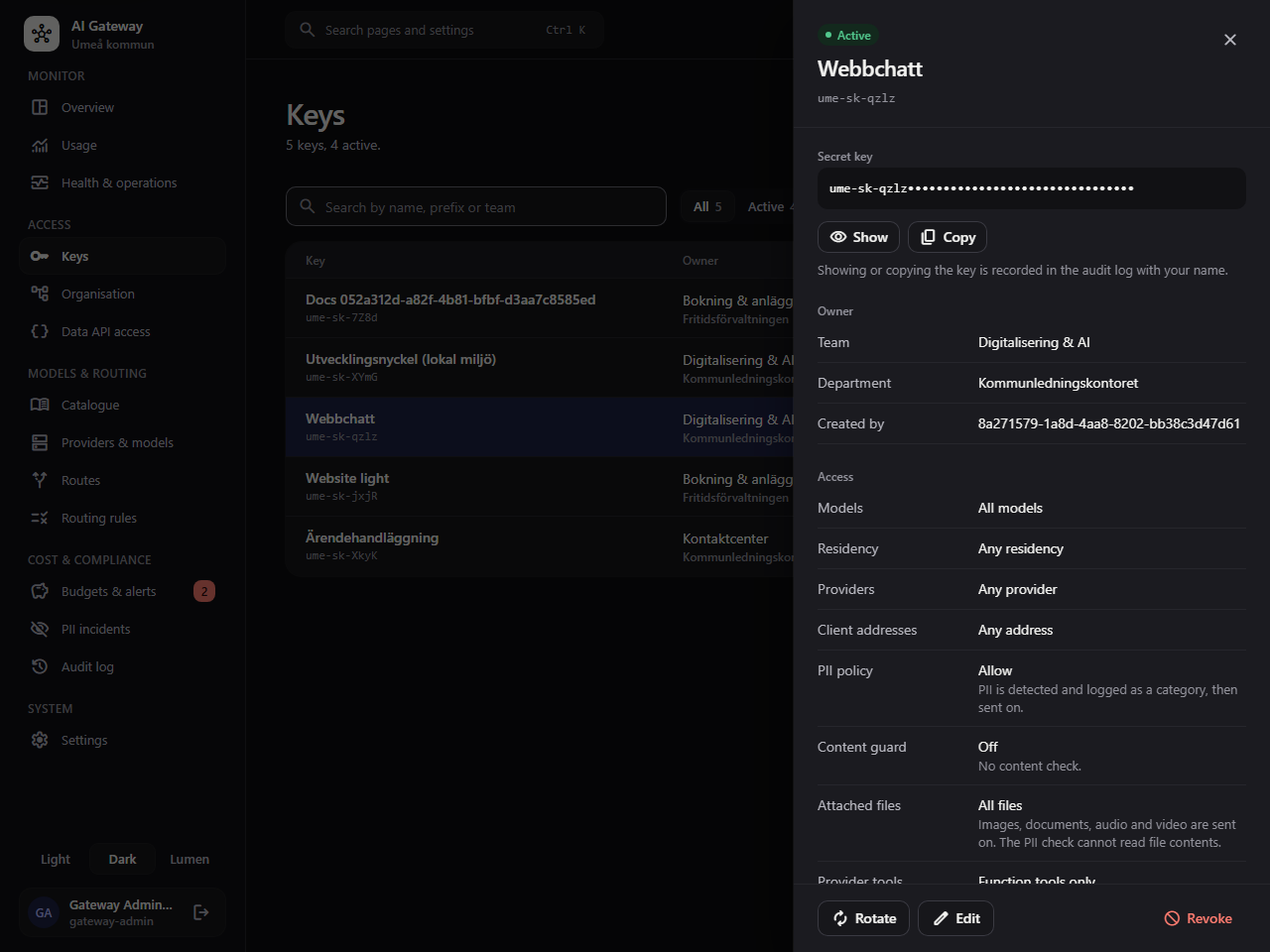Select the Utvecklingsnyckel (lokal miljö) row
Screen dimensions: 1270x952
pyautogui.click(x=540, y=368)
